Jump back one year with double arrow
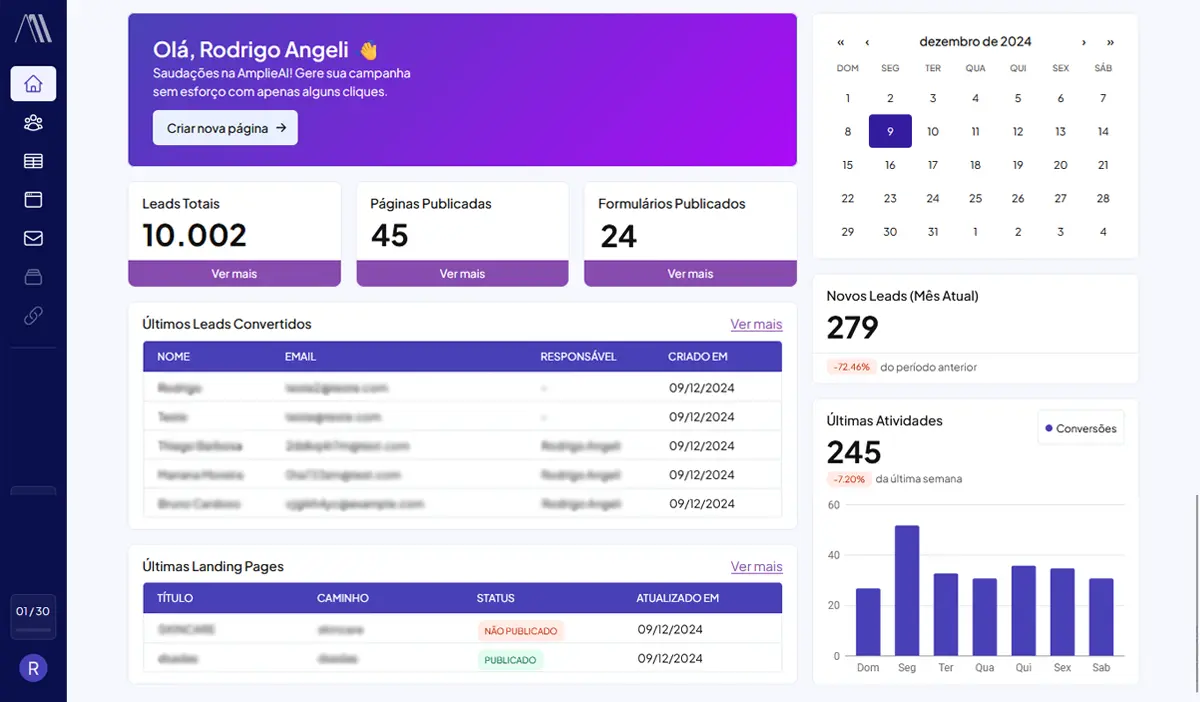Image resolution: width=1200 pixels, height=702 pixels. point(841,42)
